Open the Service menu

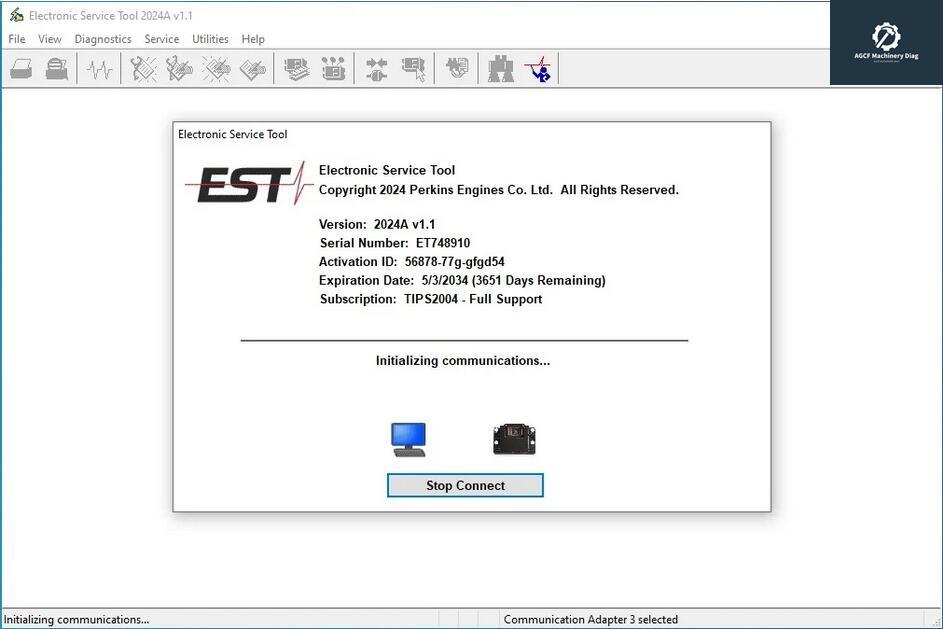tap(162, 39)
